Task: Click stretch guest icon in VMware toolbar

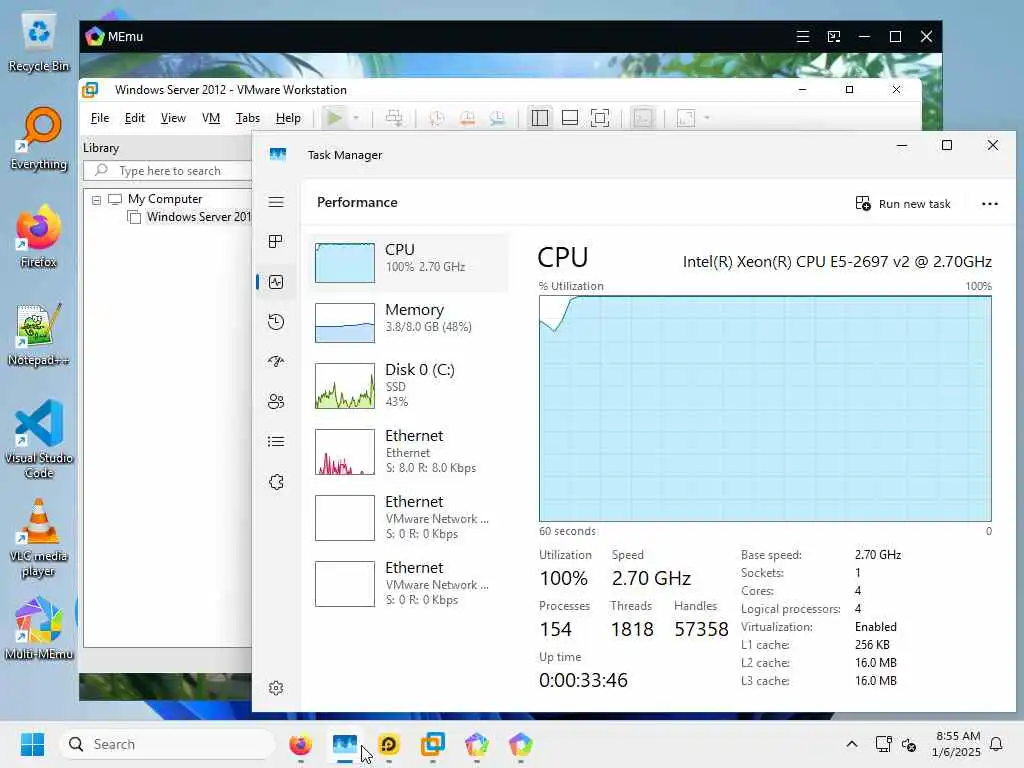Action: pyautogui.click(x=686, y=118)
